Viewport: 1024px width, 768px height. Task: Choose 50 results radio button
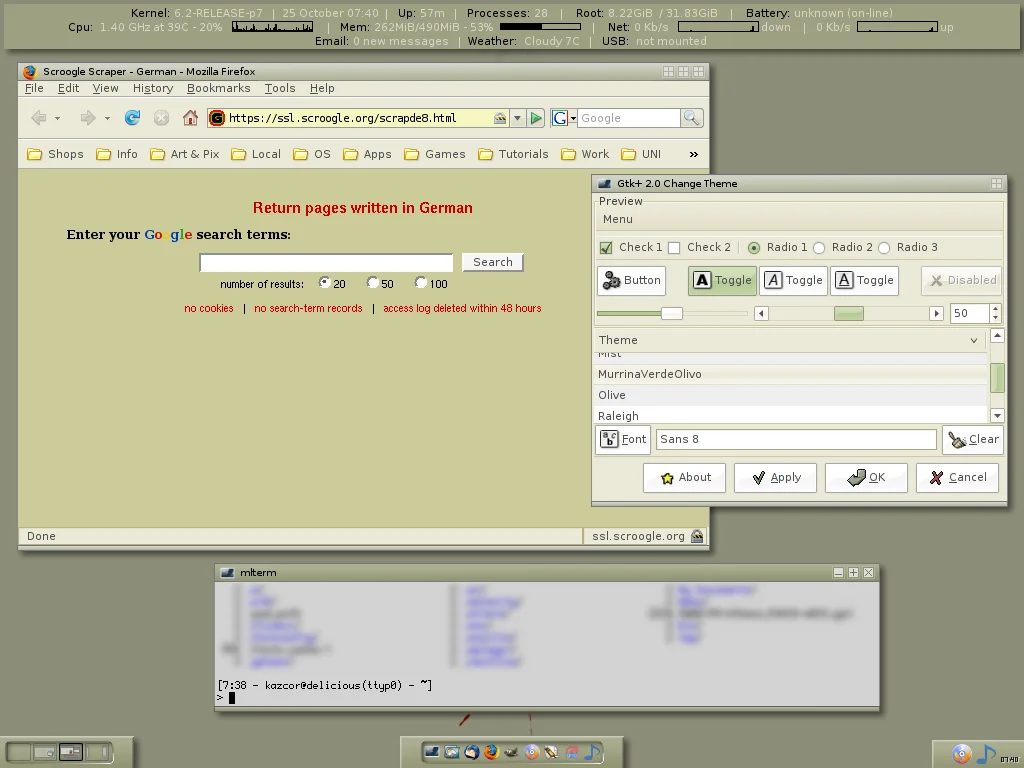click(372, 282)
